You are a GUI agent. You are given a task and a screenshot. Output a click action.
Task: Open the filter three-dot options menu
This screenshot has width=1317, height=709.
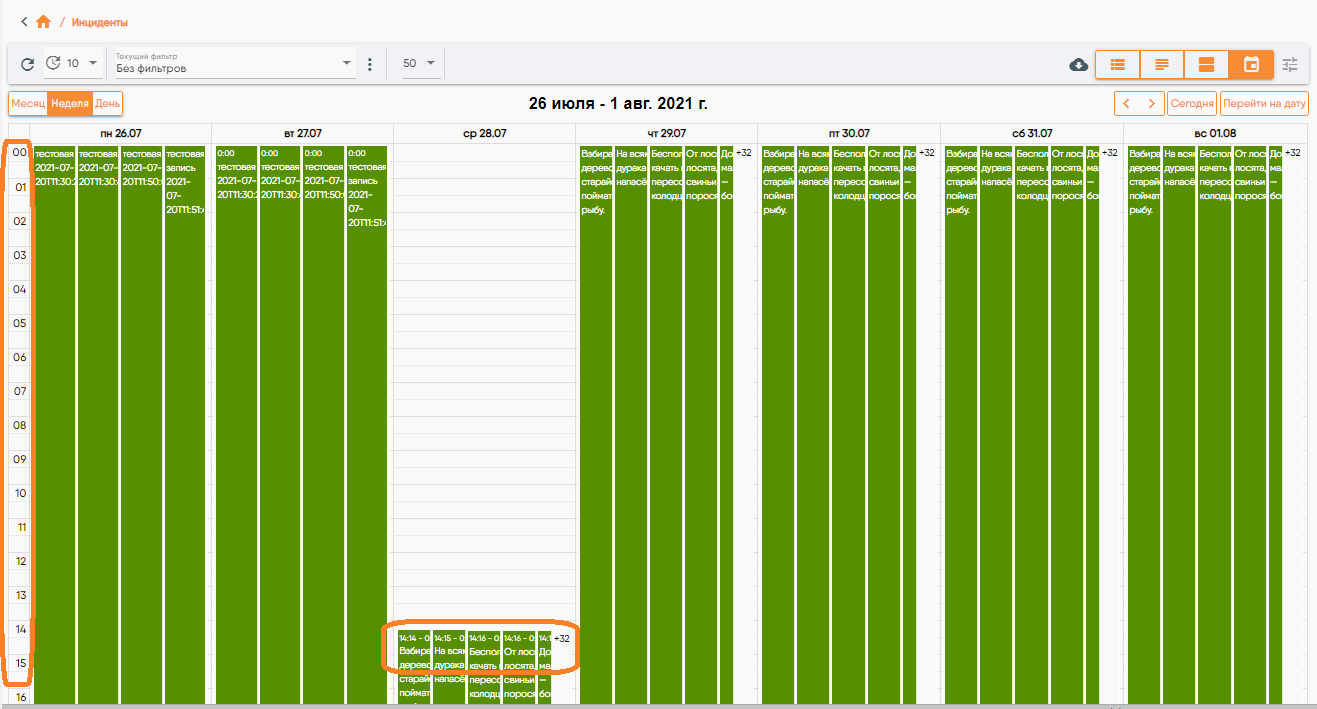[x=370, y=64]
